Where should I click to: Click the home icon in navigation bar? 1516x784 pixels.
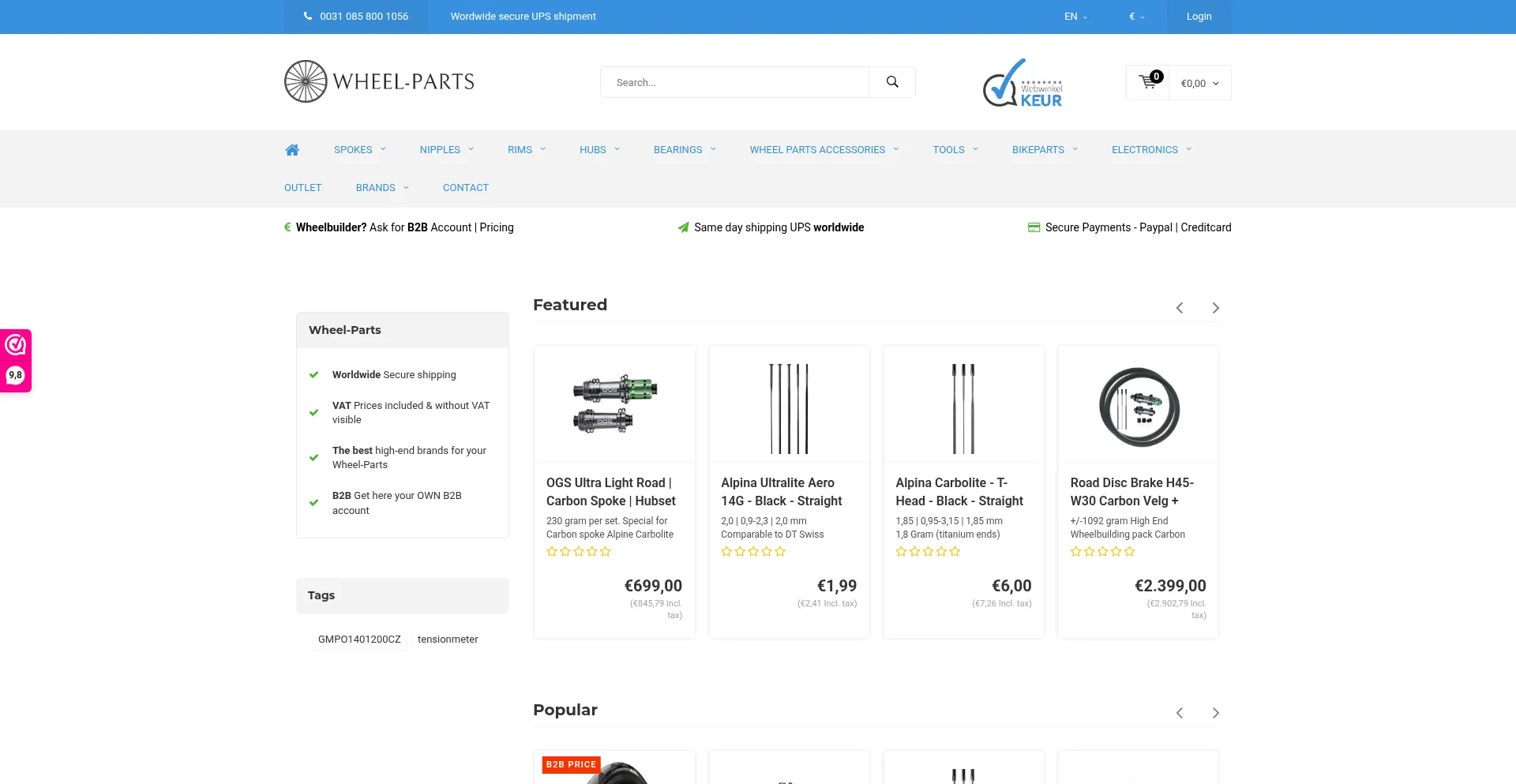tap(292, 150)
